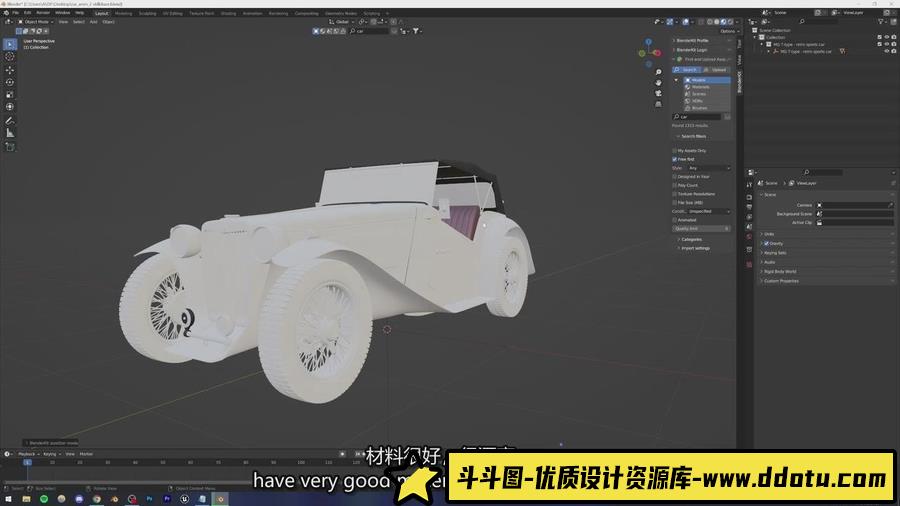
Task: Enable the Designed in Year checkbox
Action: pyautogui.click(x=674, y=176)
